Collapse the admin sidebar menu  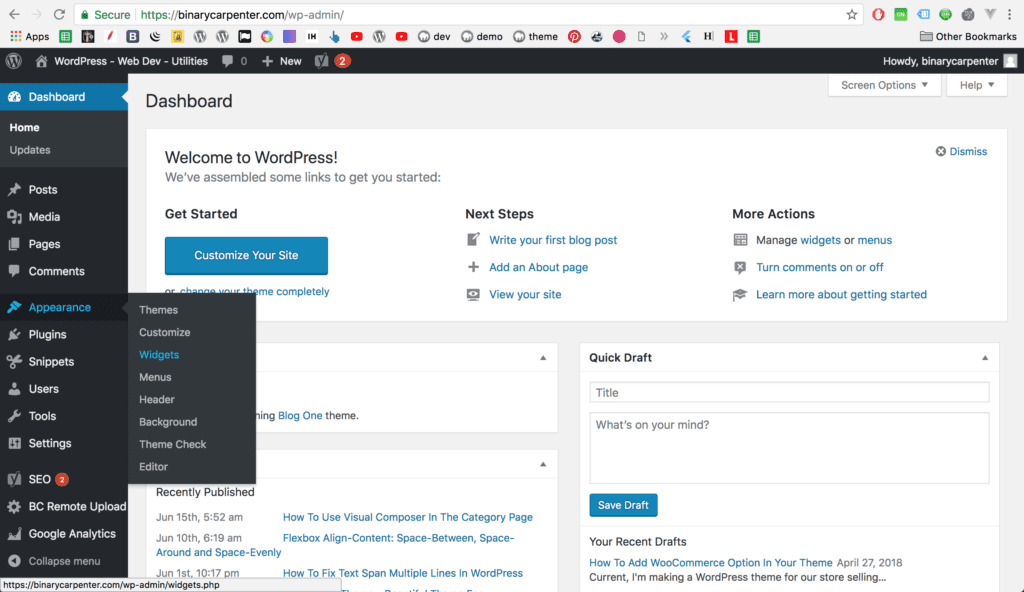coord(55,561)
